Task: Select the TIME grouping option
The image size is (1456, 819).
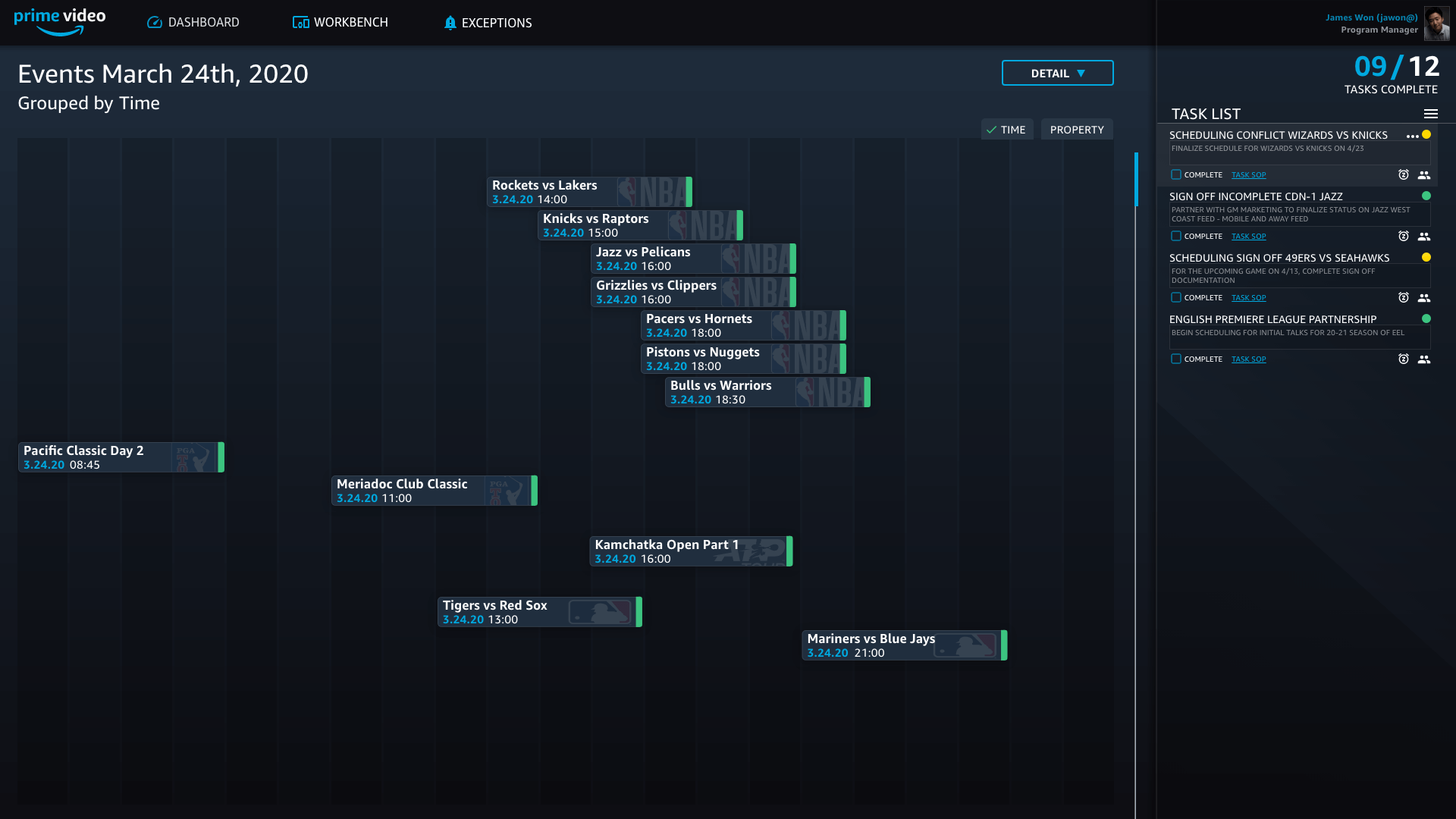Action: [1006, 130]
